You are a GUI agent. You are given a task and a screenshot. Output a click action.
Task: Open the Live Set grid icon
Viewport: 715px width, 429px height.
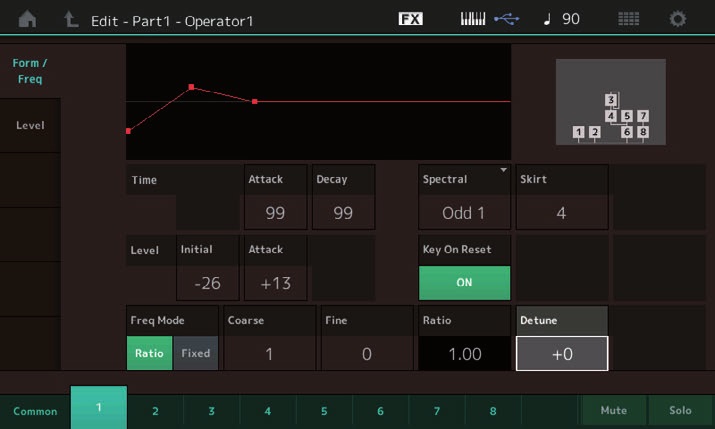(x=628, y=19)
